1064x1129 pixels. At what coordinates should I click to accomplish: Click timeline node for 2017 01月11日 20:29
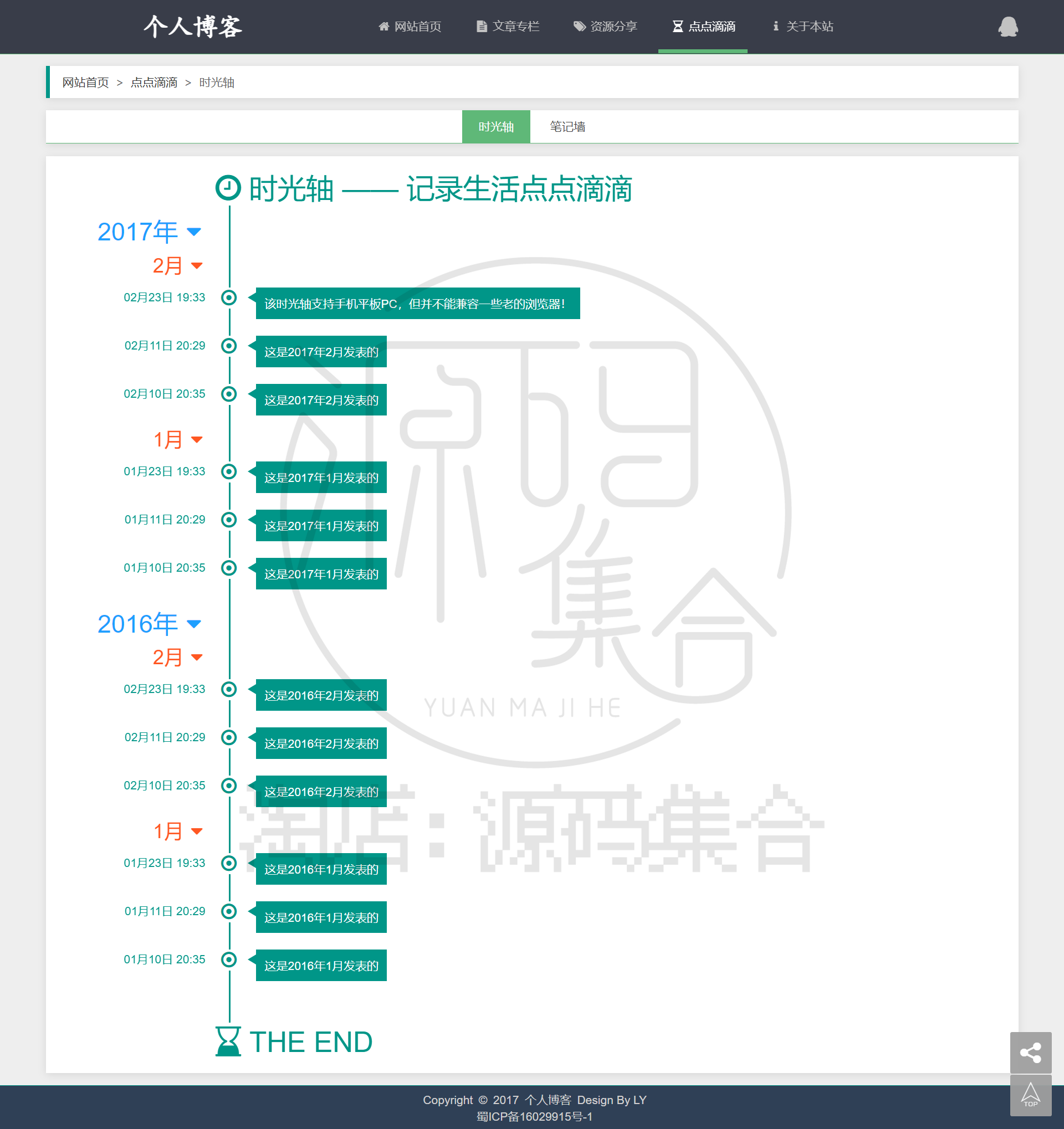(x=229, y=520)
